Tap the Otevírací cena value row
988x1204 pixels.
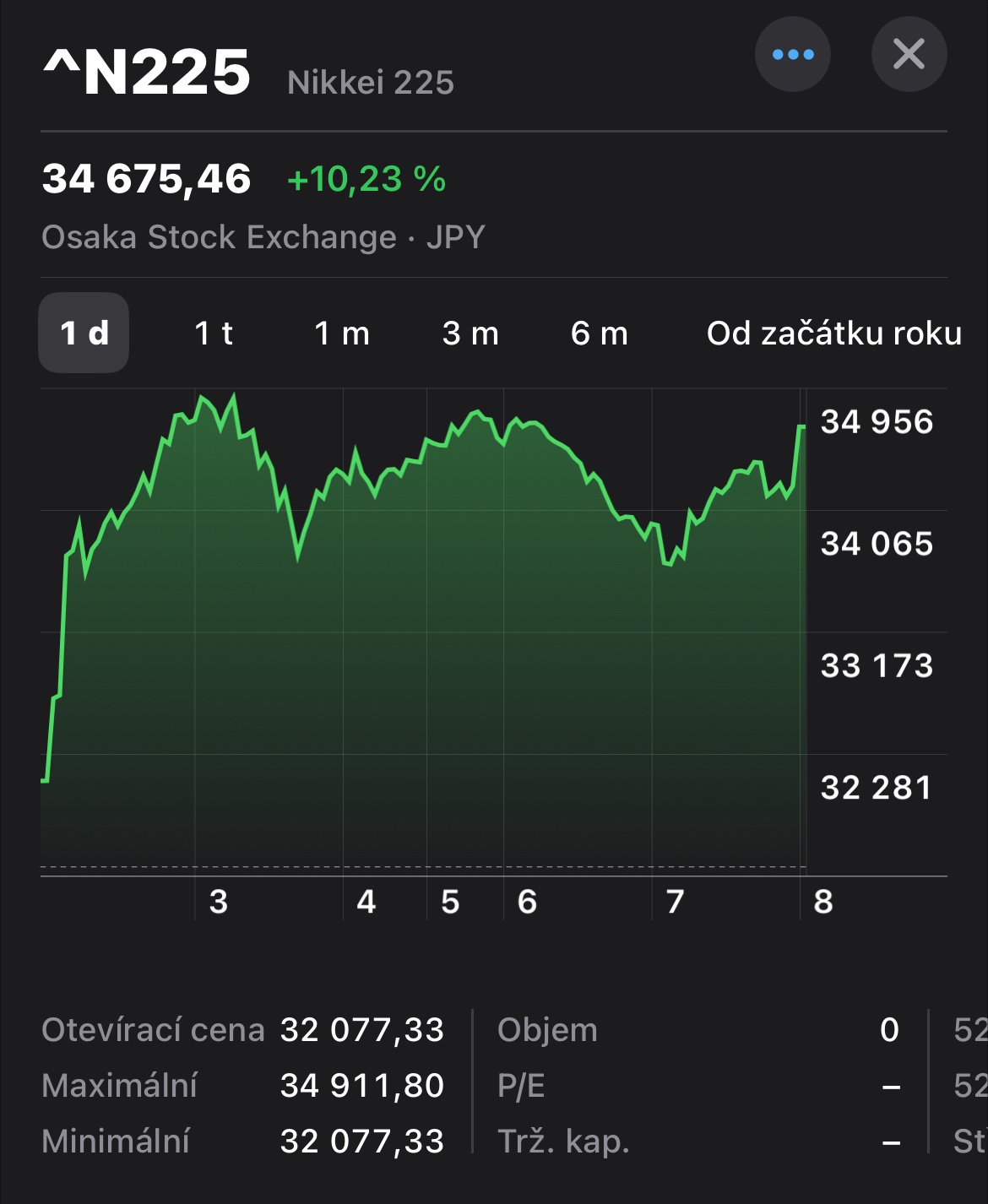(243, 1030)
